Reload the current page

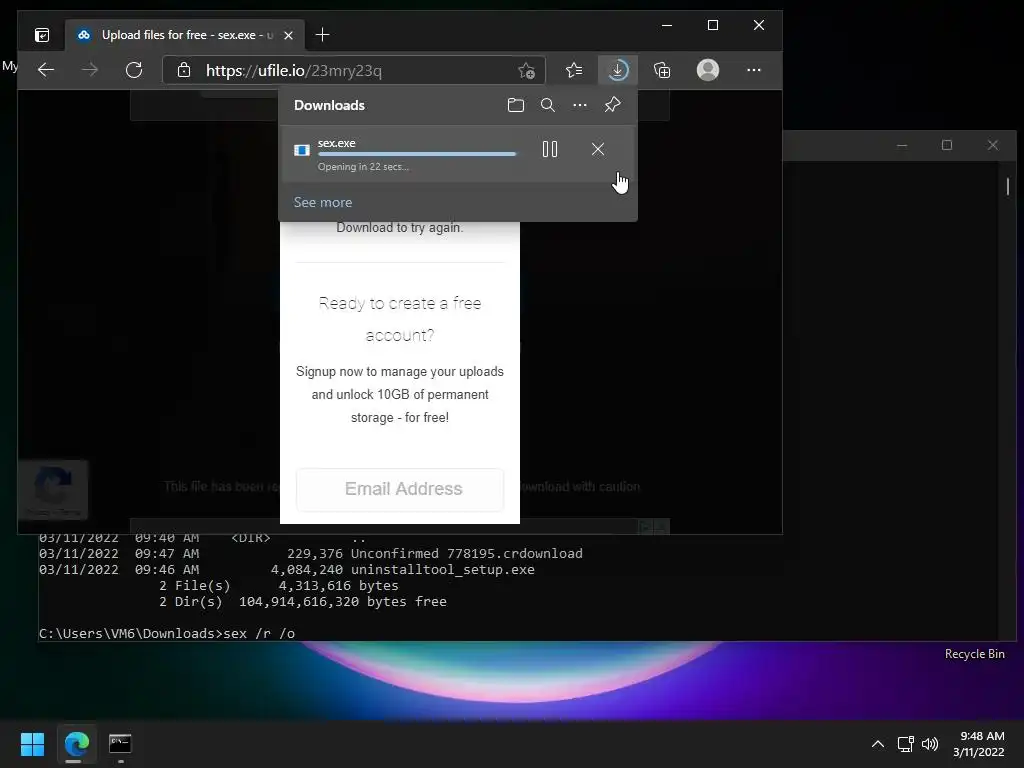point(134,70)
